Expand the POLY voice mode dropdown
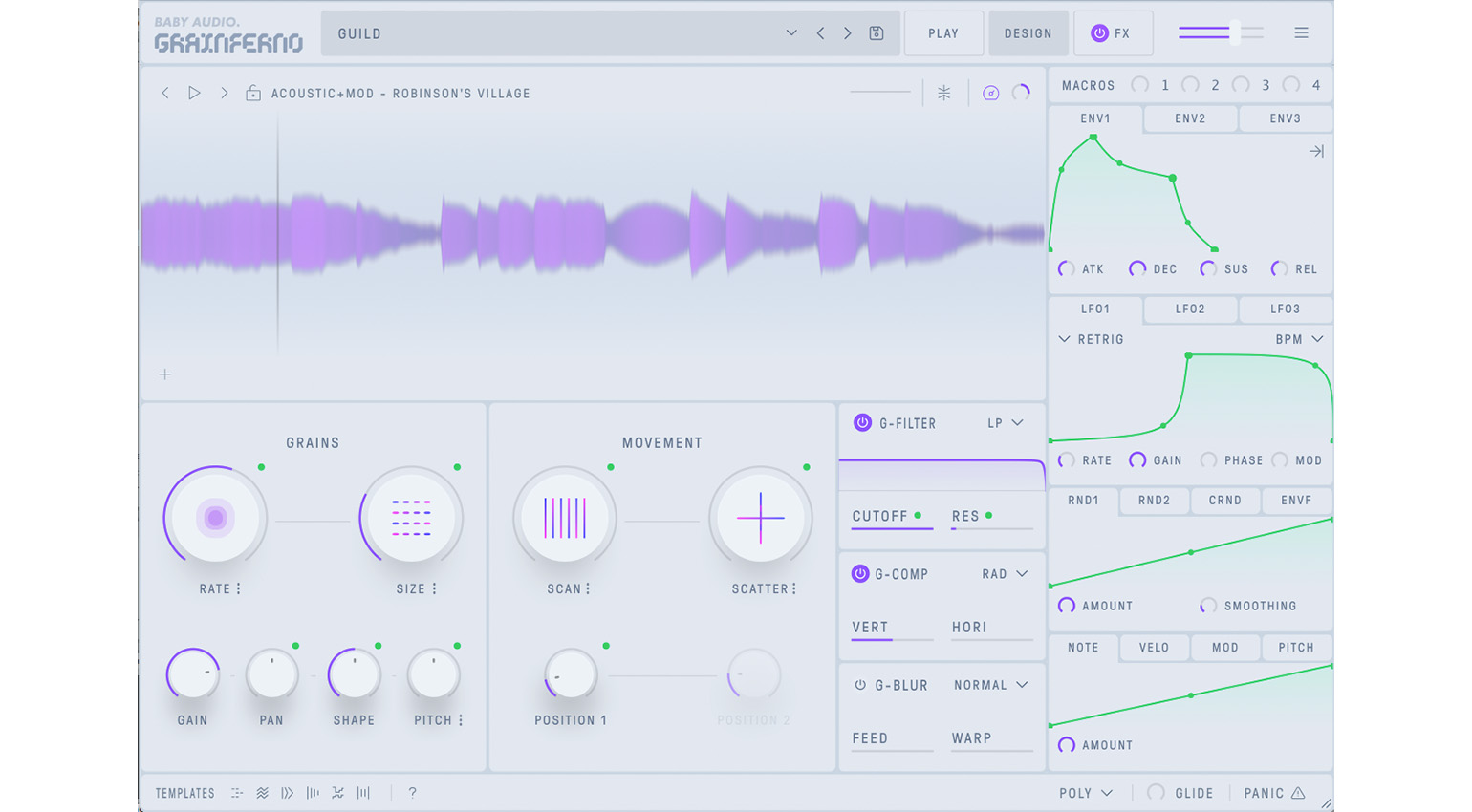 [1087, 793]
